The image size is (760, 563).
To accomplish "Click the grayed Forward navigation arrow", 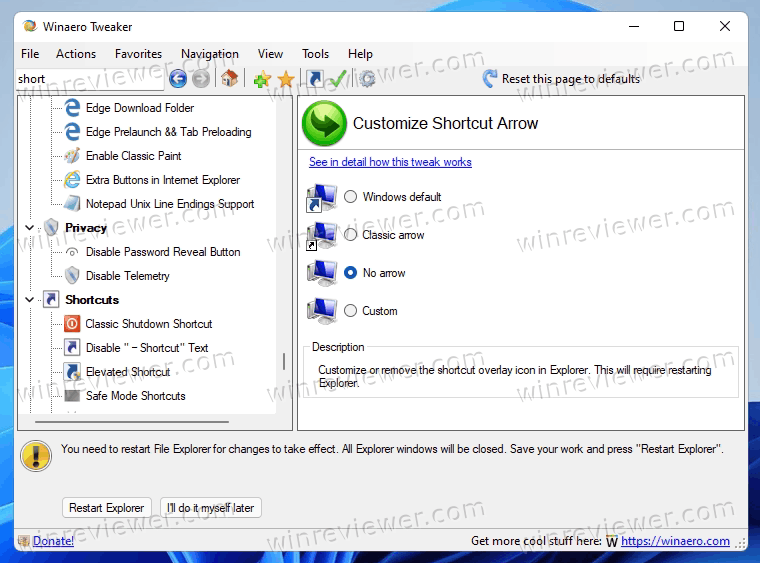I will tap(201, 78).
